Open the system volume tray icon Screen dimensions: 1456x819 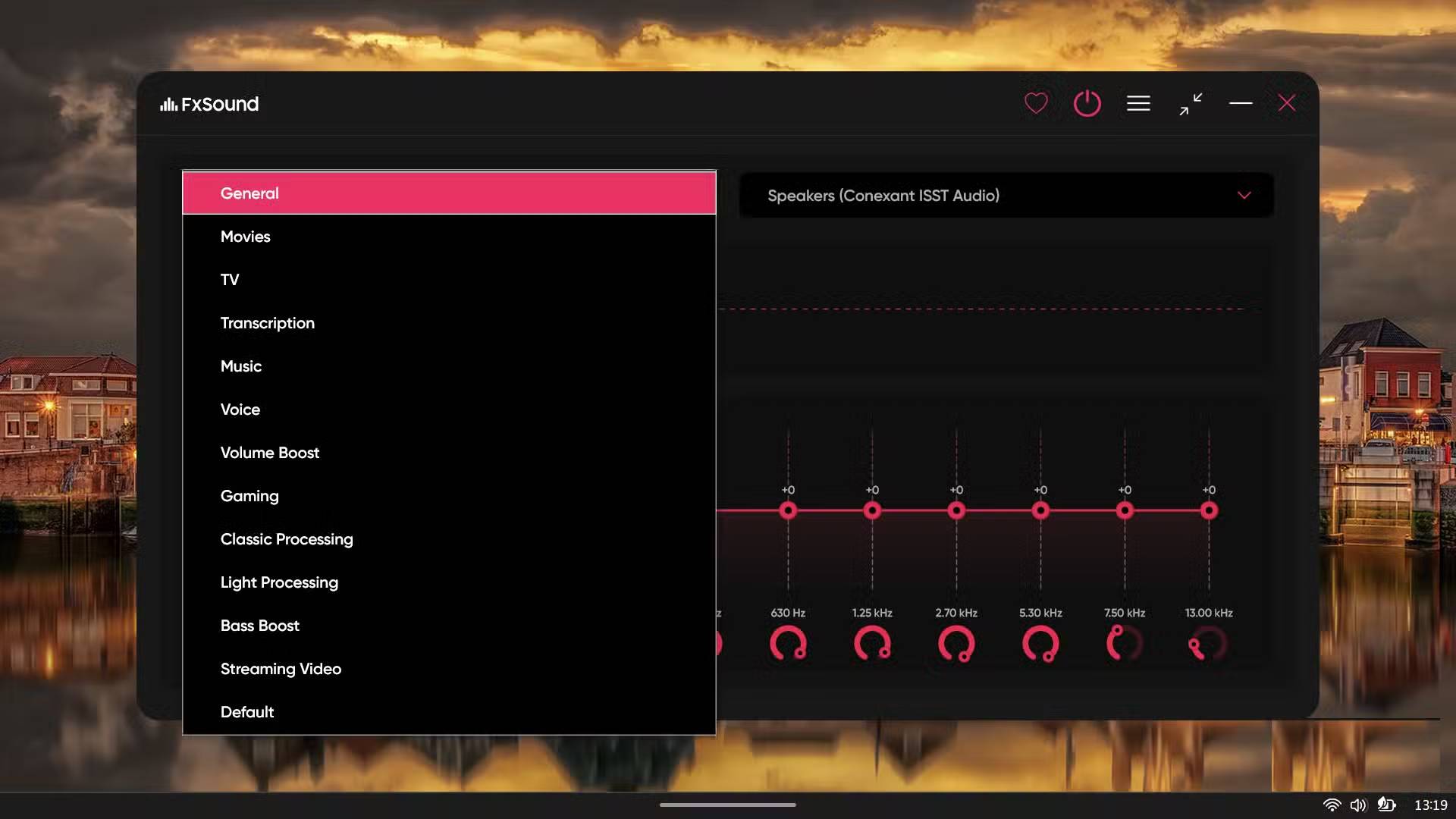pos(1357,805)
